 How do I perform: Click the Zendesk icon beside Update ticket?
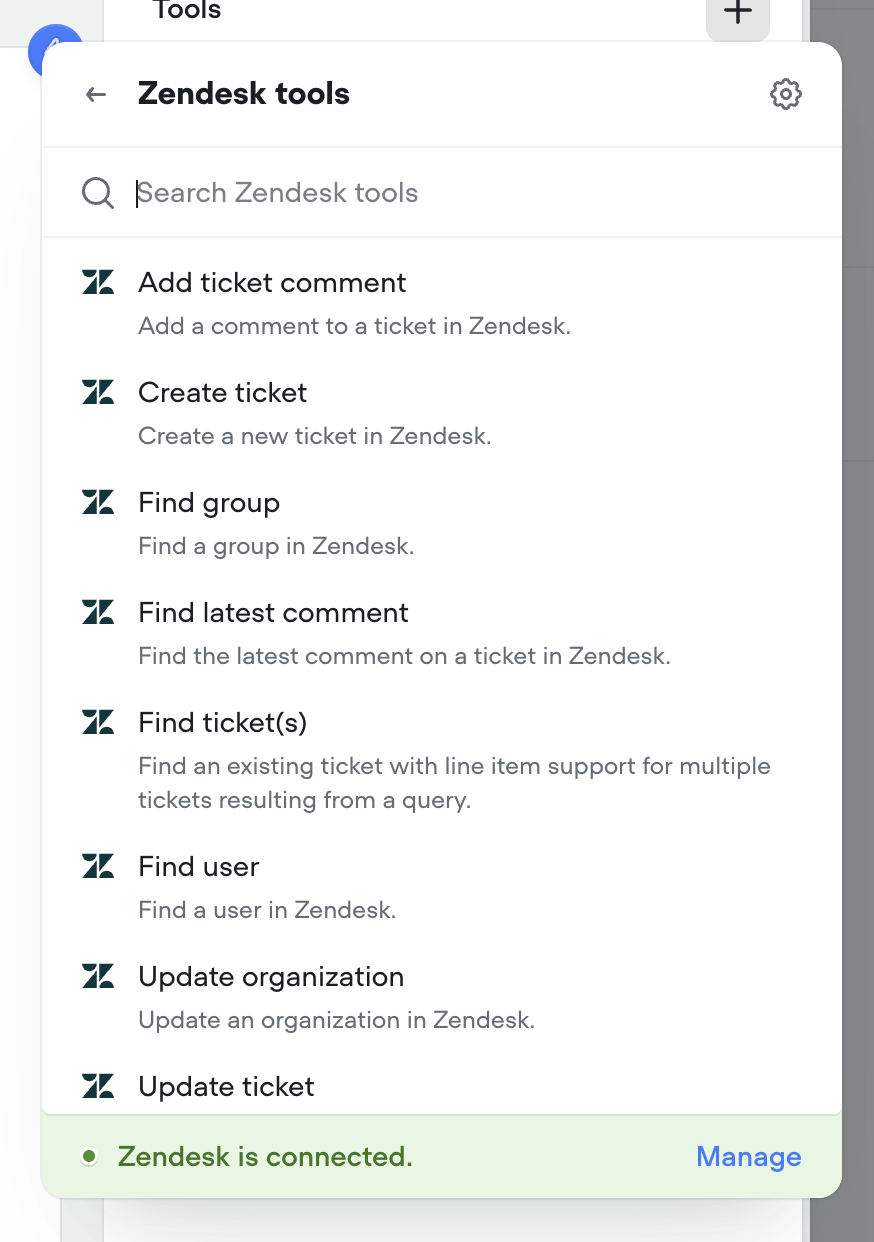coord(97,1086)
